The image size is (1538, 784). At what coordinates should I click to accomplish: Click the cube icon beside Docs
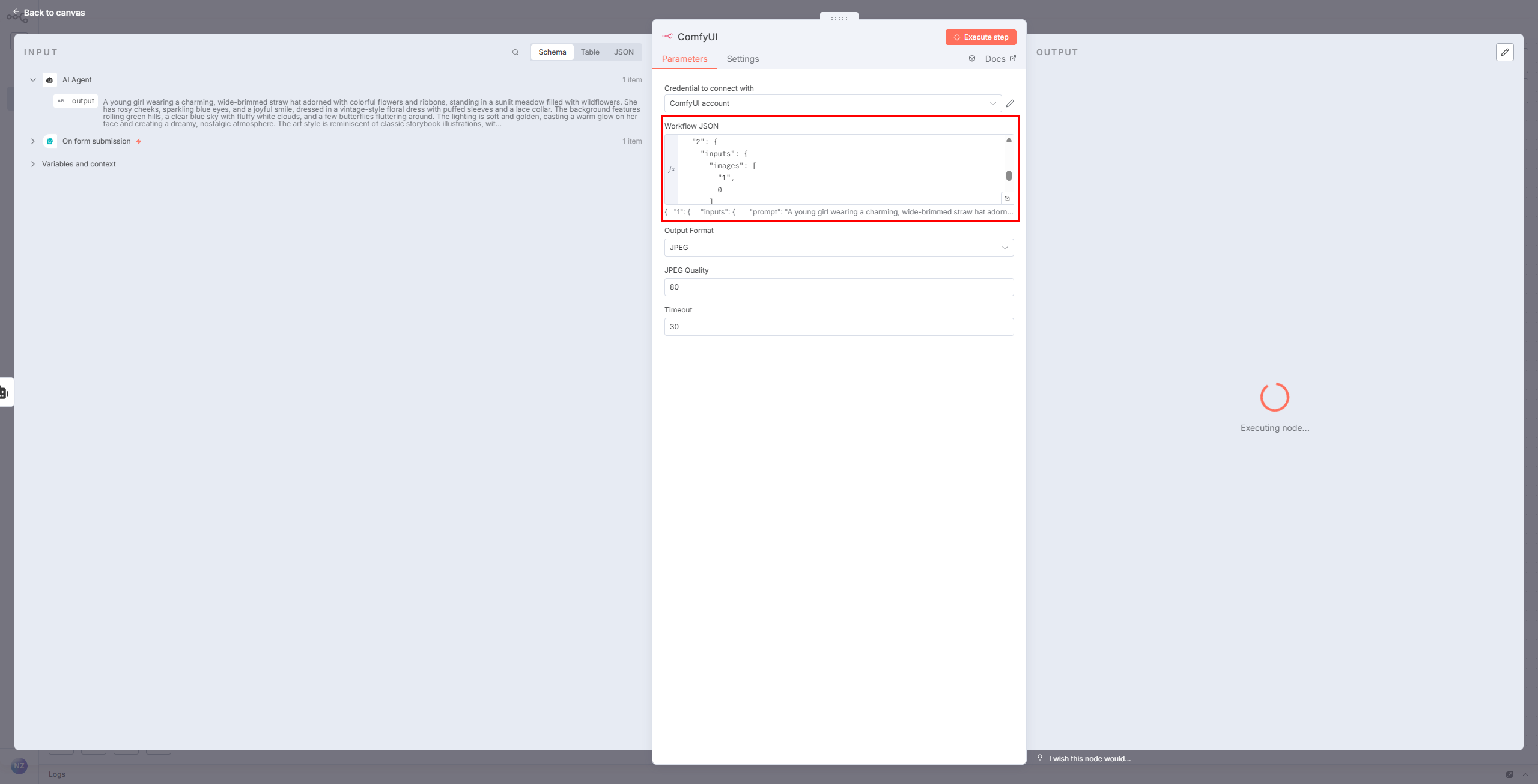[x=972, y=59]
